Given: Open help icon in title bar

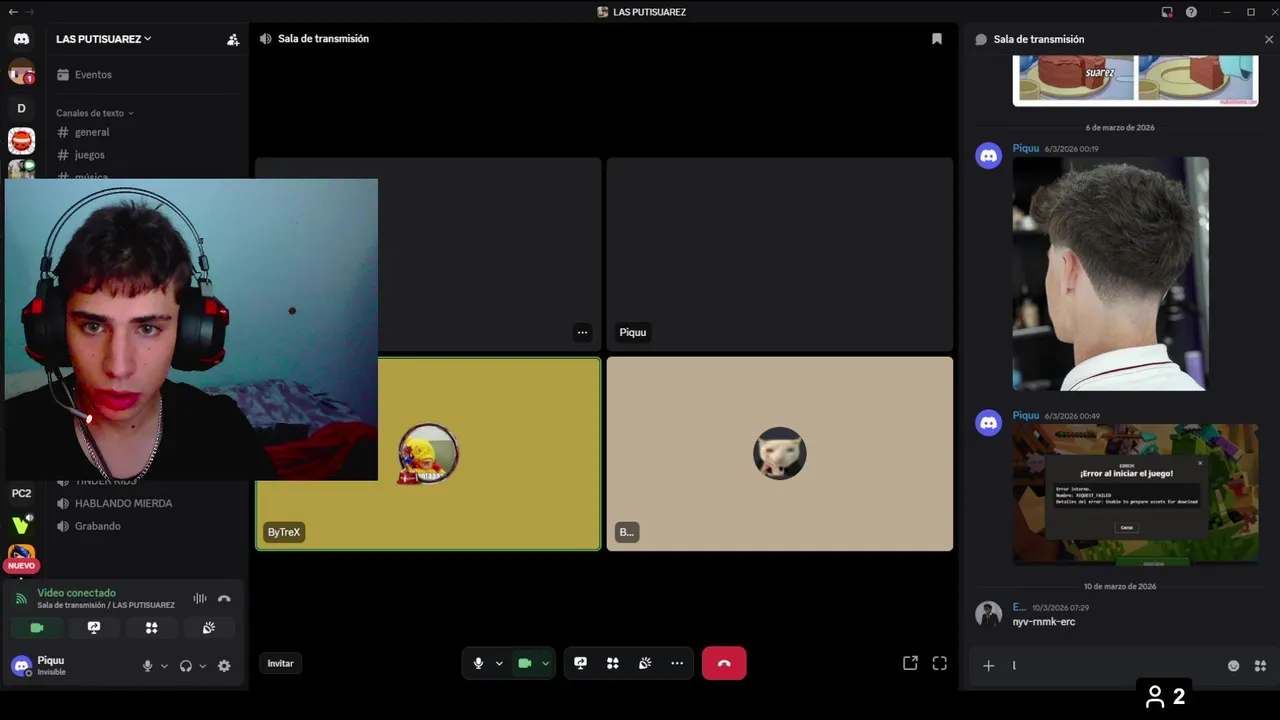Looking at the screenshot, I should click(1191, 12).
